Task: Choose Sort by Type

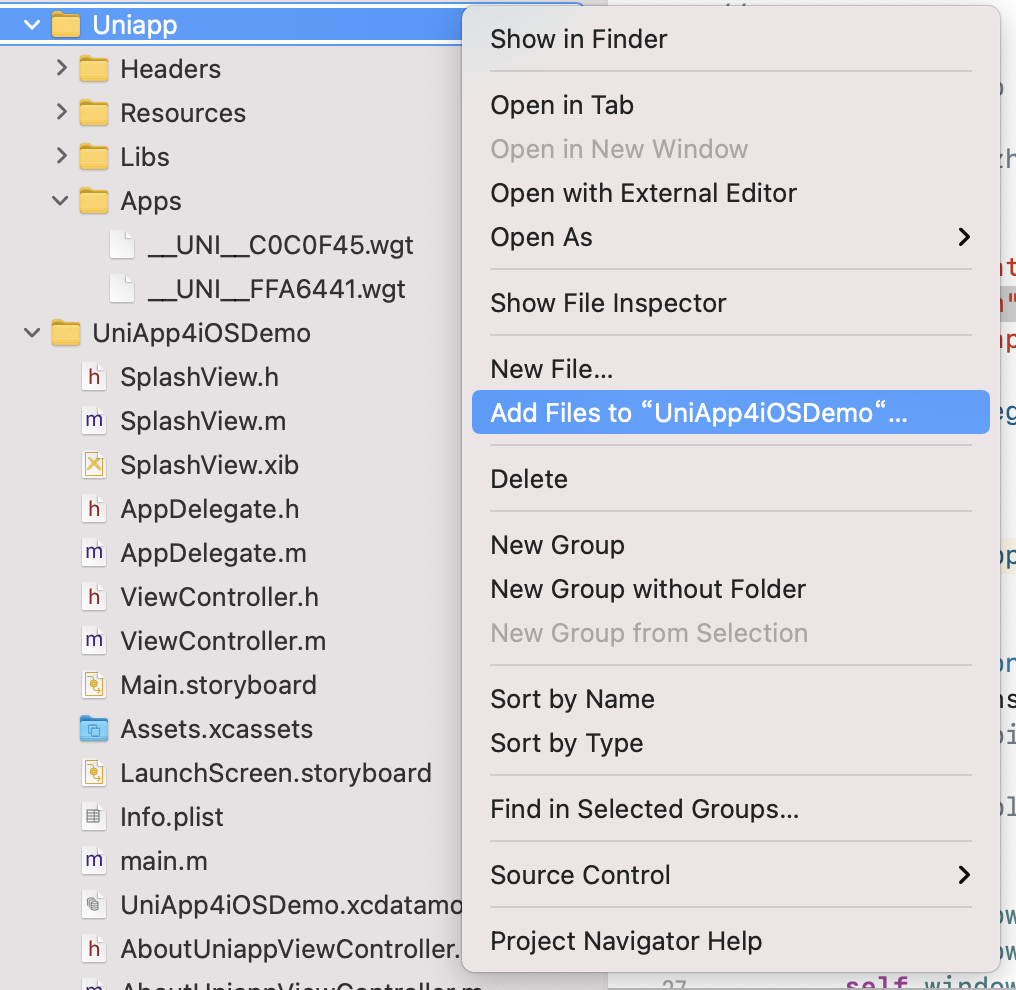Action: coord(731,744)
